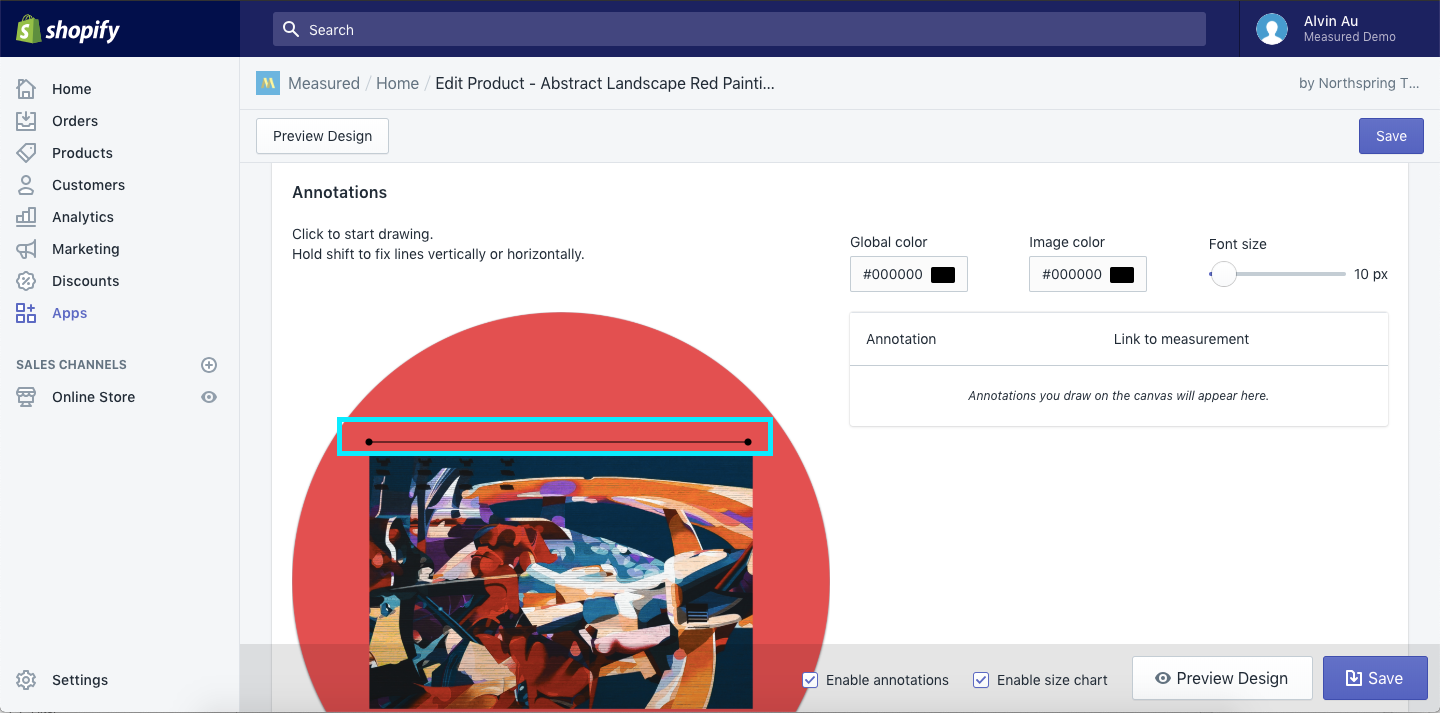Open the Global color black swatch
The image size is (1440, 713).
tap(943, 274)
